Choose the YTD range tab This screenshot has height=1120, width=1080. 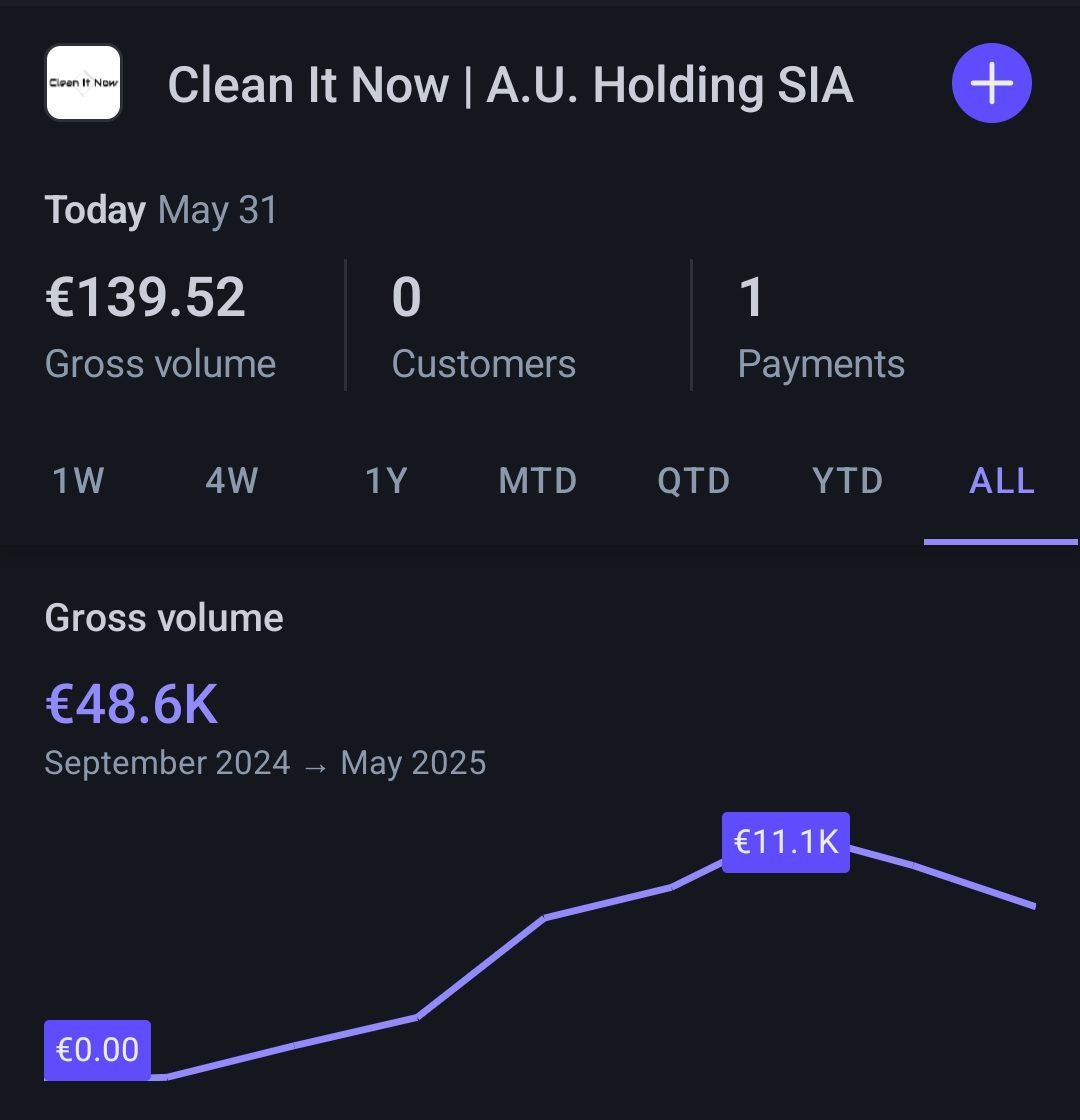tap(848, 481)
